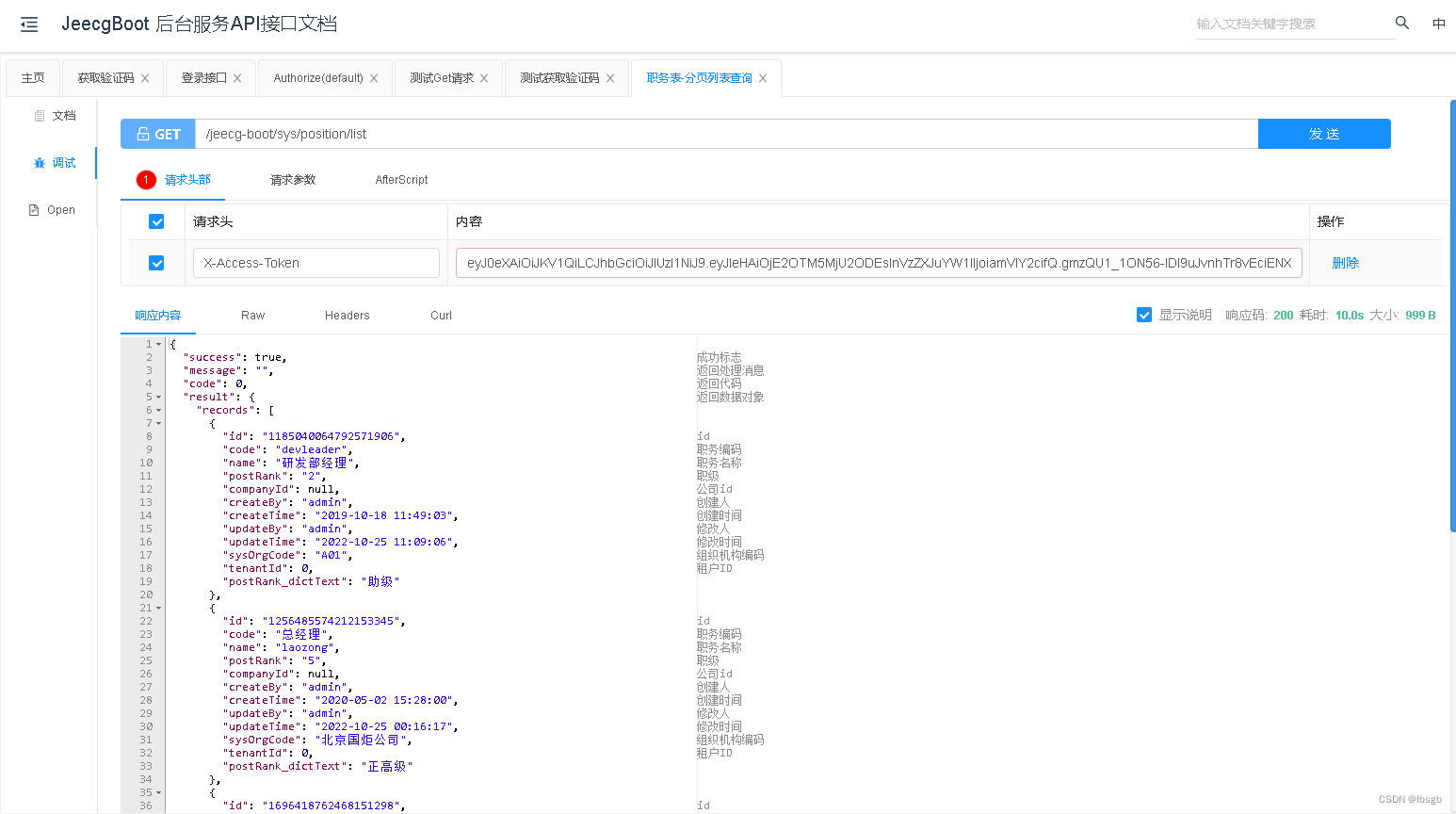
Task: Collapse the result object on line 5
Action: pos(160,397)
